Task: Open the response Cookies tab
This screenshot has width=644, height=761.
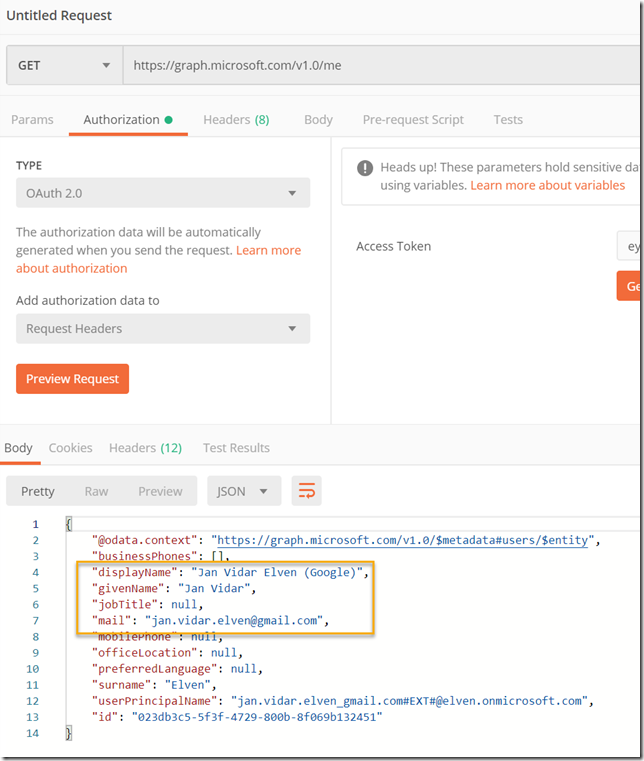Action: (x=70, y=448)
